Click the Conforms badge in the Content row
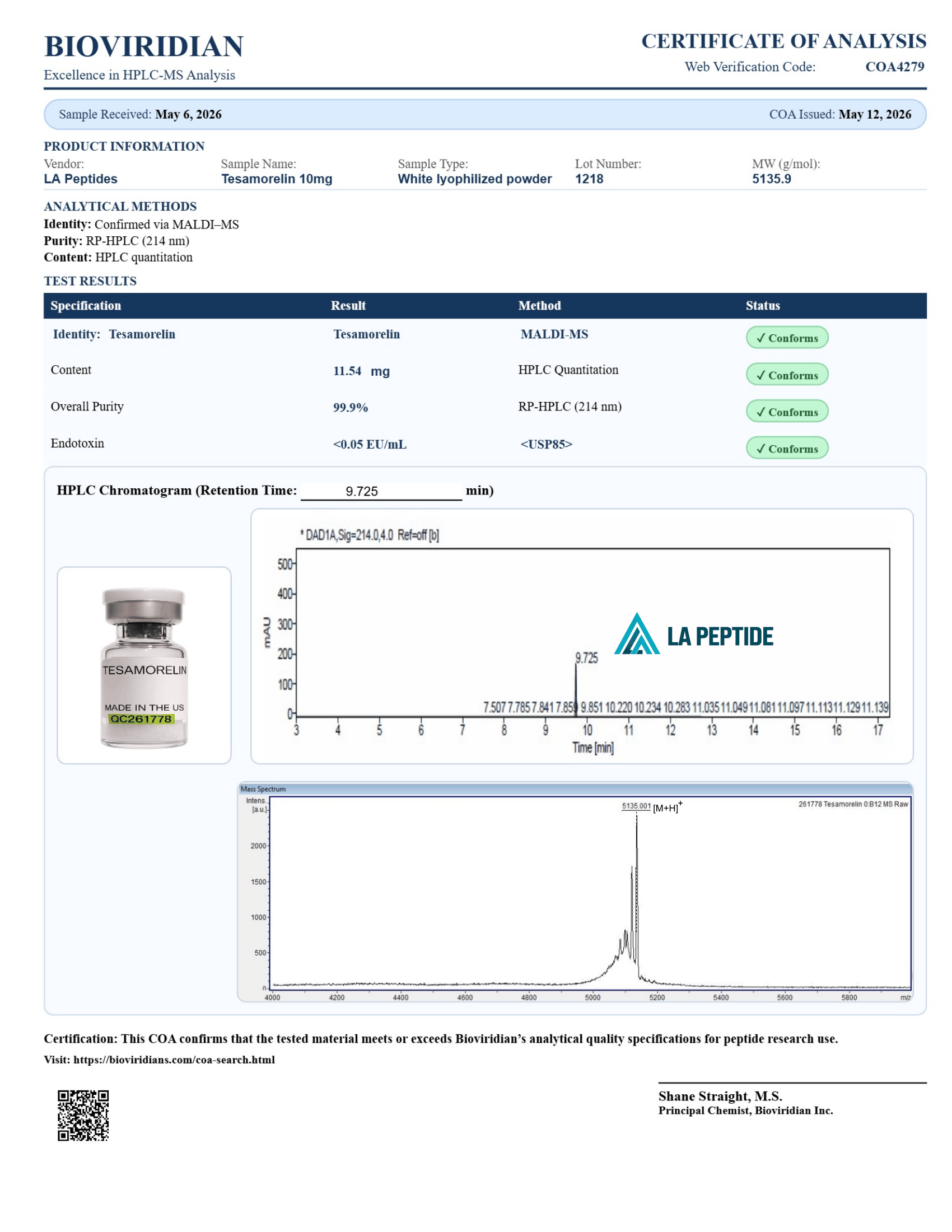The height and width of the screenshot is (1232, 952). (x=787, y=375)
